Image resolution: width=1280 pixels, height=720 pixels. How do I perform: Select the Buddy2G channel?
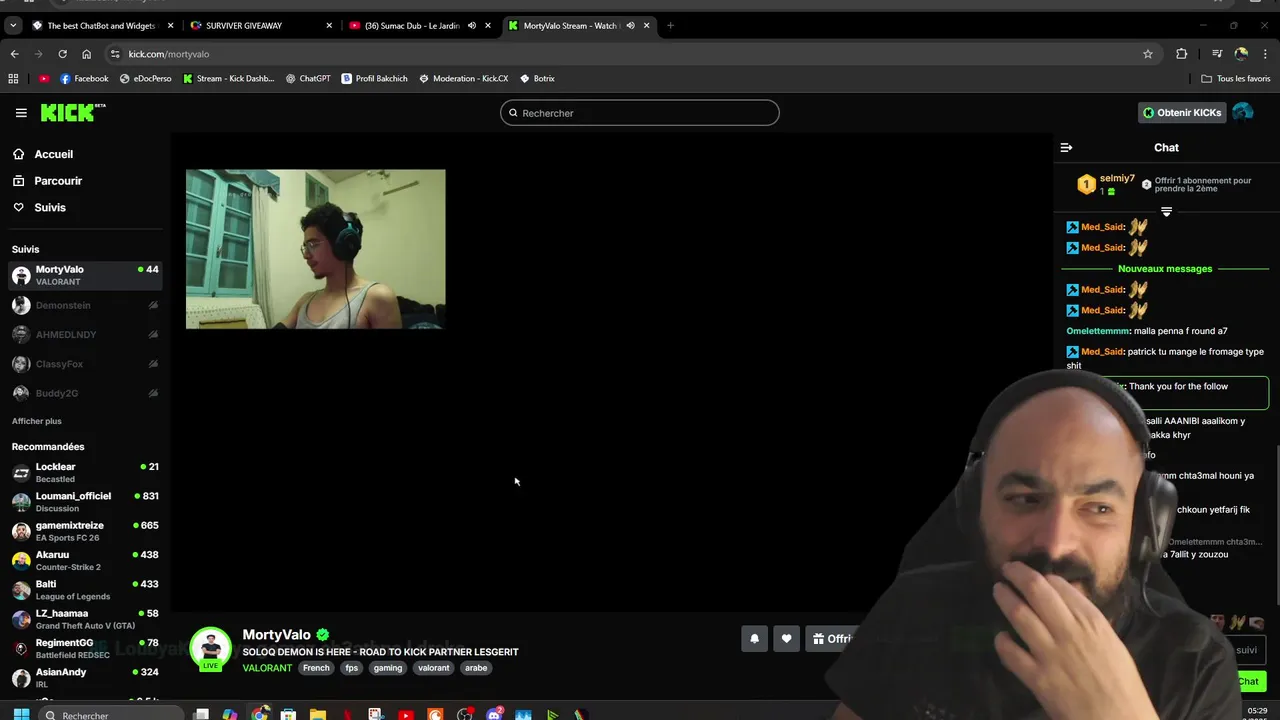(x=85, y=393)
